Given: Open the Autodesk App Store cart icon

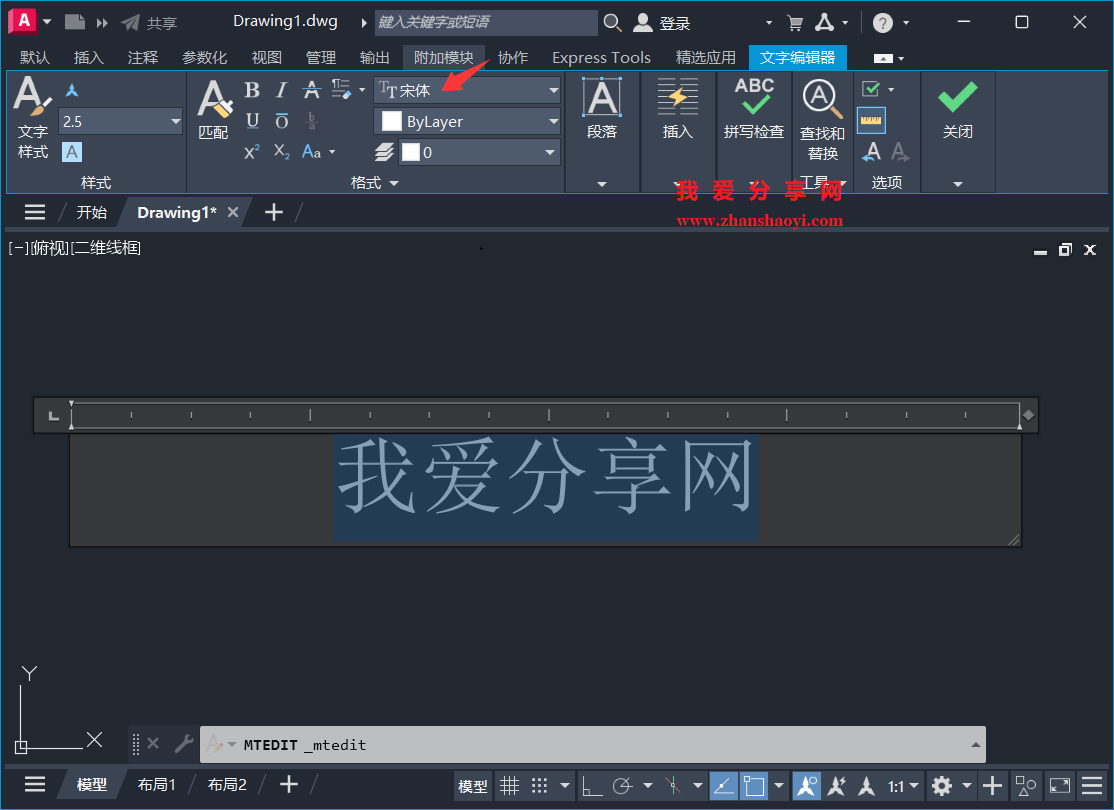Looking at the screenshot, I should click(795, 23).
